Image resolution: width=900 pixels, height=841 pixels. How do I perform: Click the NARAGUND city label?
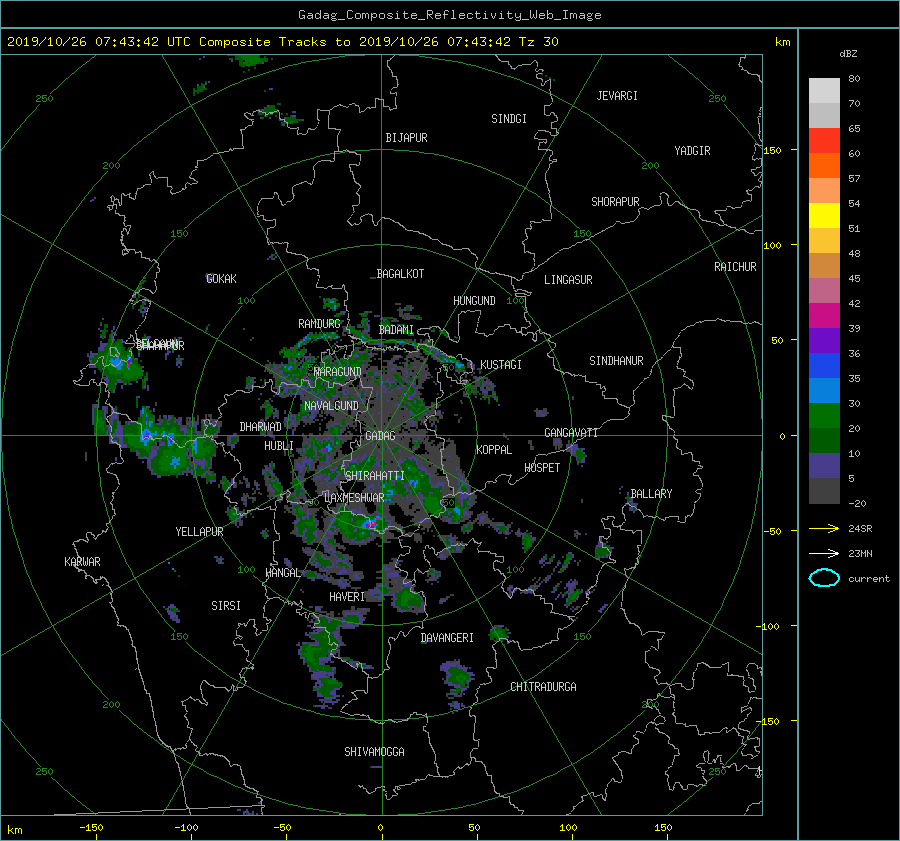pos(338,372)
